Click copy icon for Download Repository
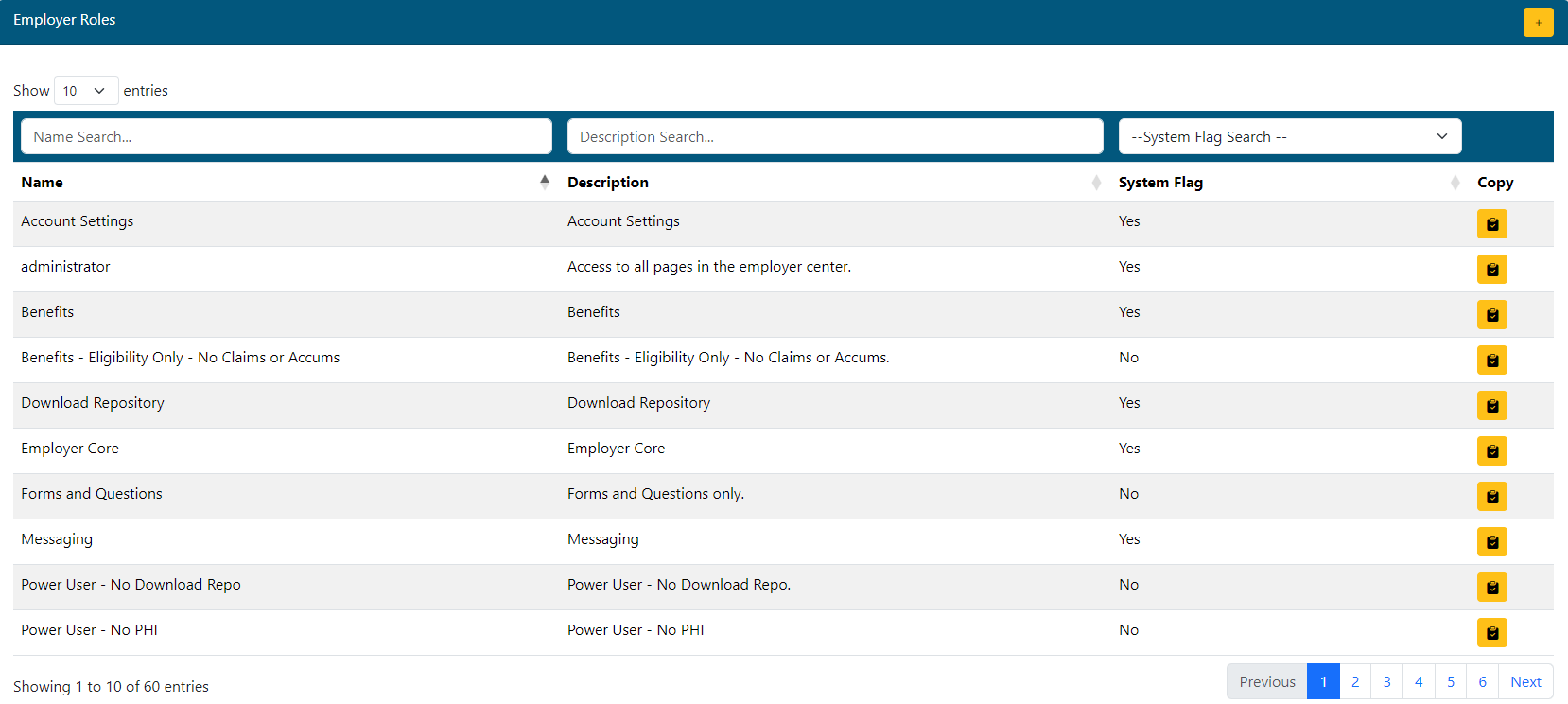This screenshot has width=1568, height=704. (1491, 406)
